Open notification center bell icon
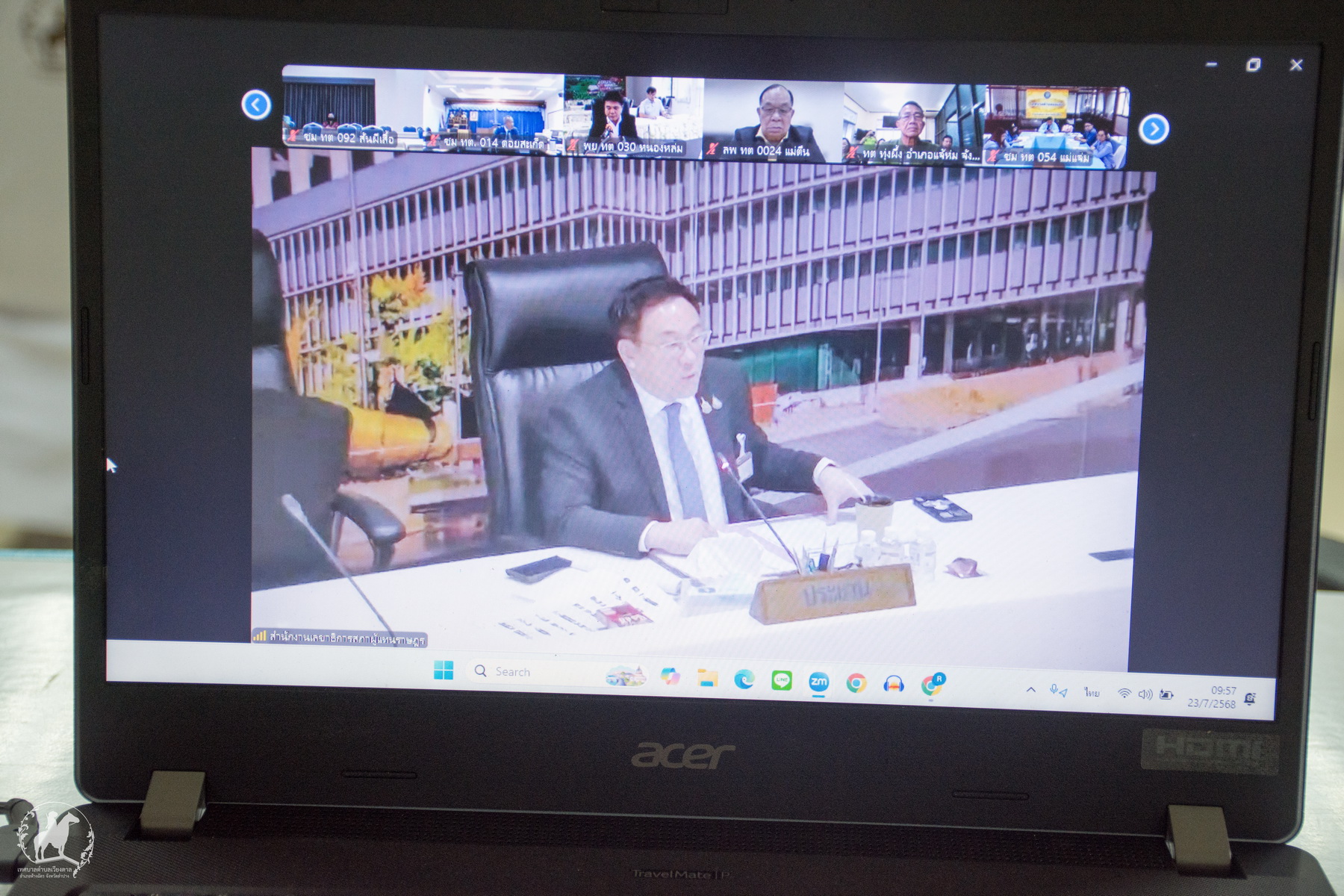The image size is (1344, 896). [x=1251, y=699]
